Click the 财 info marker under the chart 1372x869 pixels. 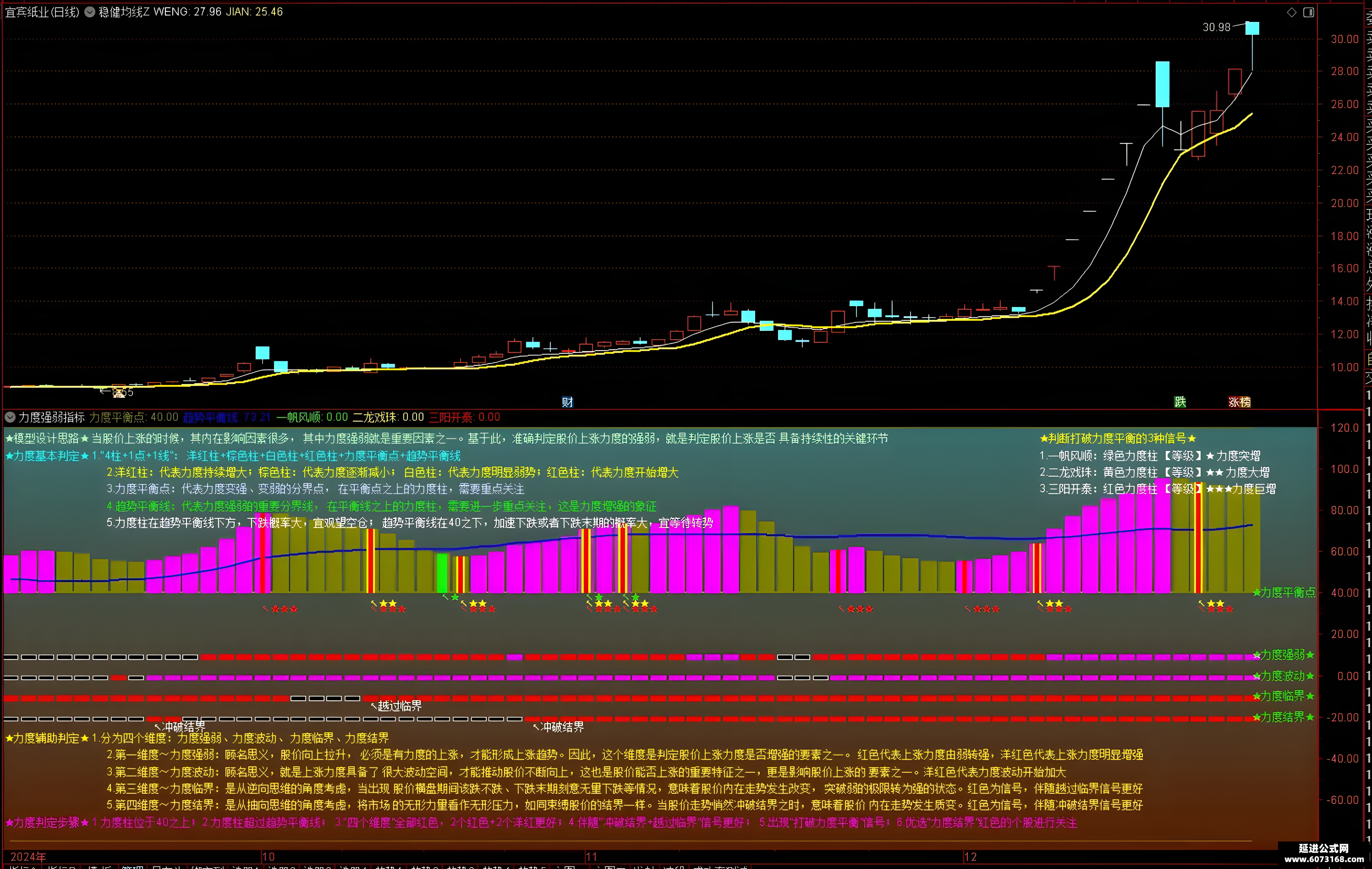[567, 402]
